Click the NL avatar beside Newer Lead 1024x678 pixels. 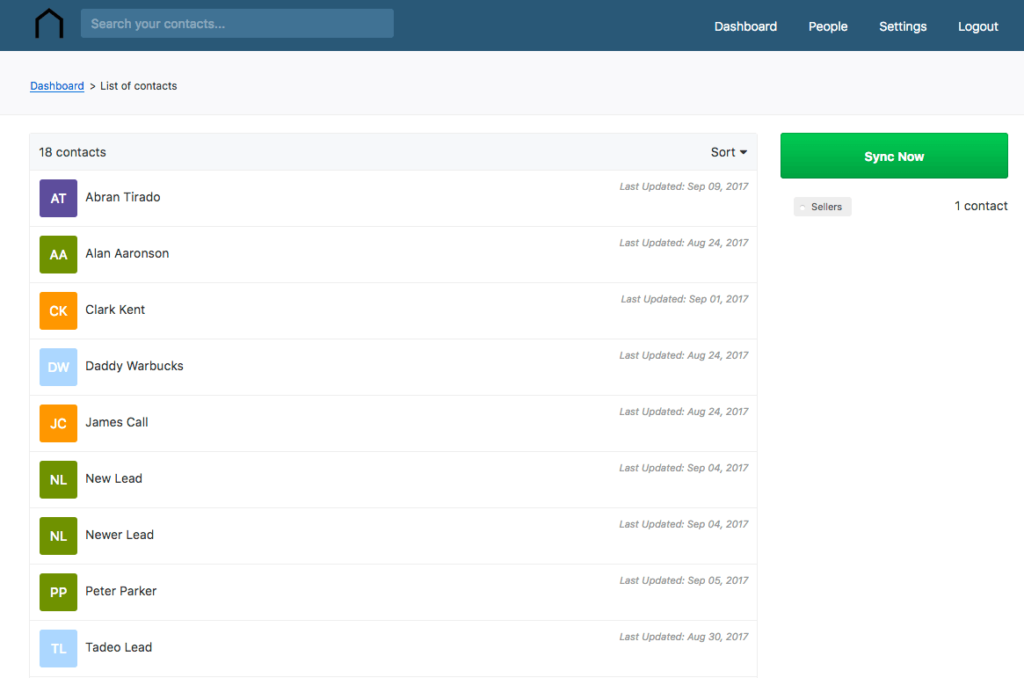58,535
